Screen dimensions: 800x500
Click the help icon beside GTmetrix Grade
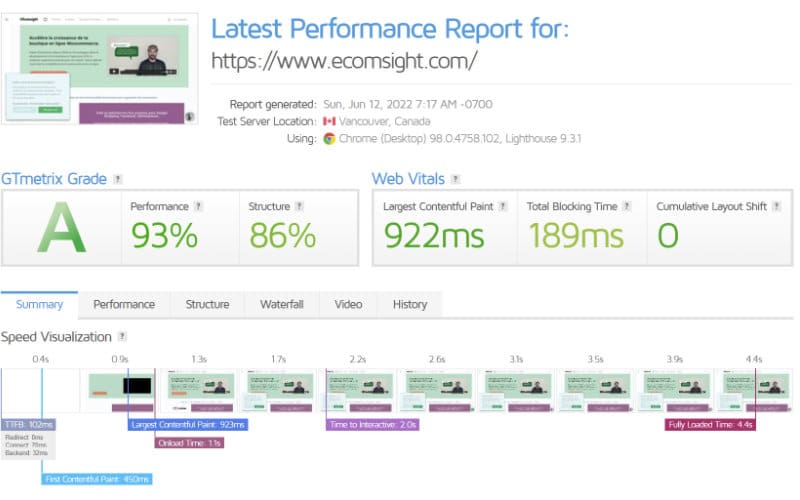tap(118, 179)
